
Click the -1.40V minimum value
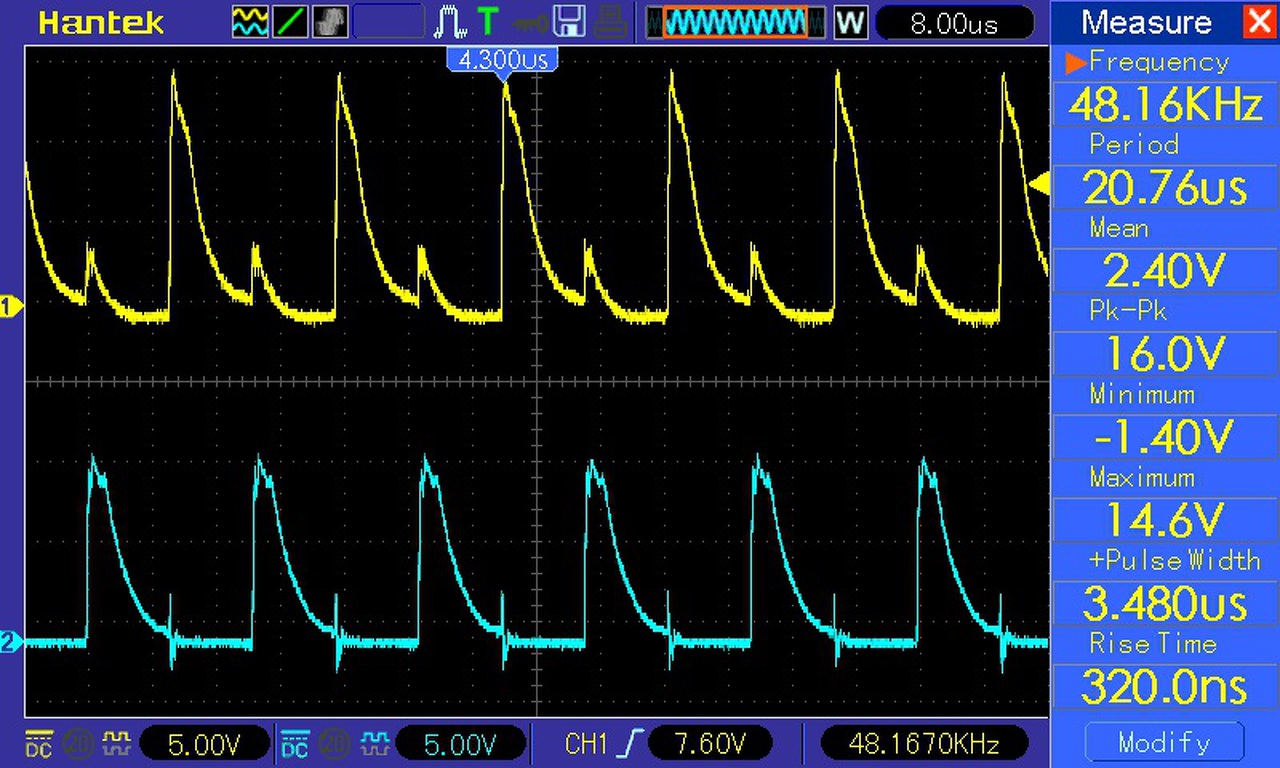pyautogui.click(x=1165, y=437)
